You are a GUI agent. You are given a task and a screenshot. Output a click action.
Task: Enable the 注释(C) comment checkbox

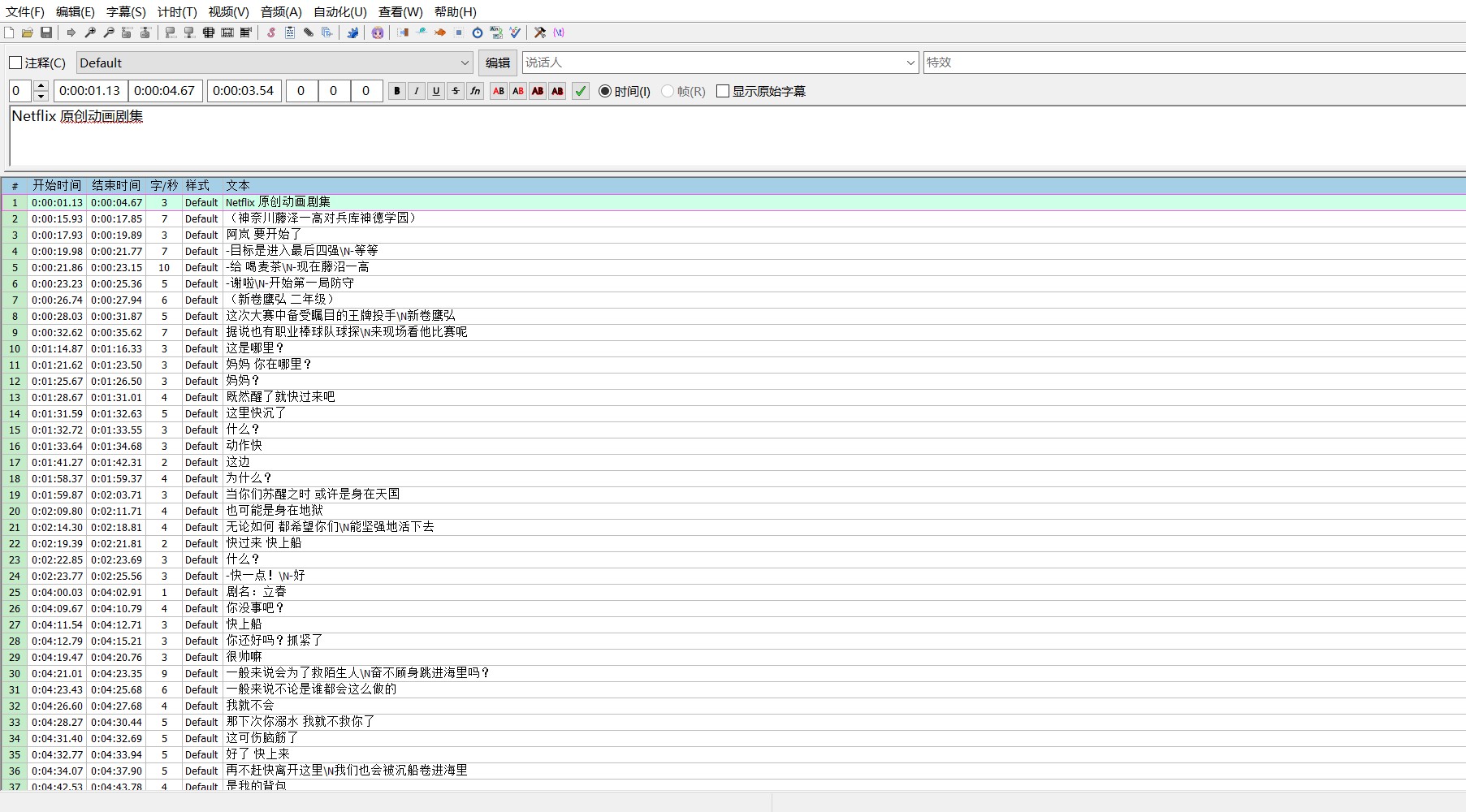pos(15,63)
